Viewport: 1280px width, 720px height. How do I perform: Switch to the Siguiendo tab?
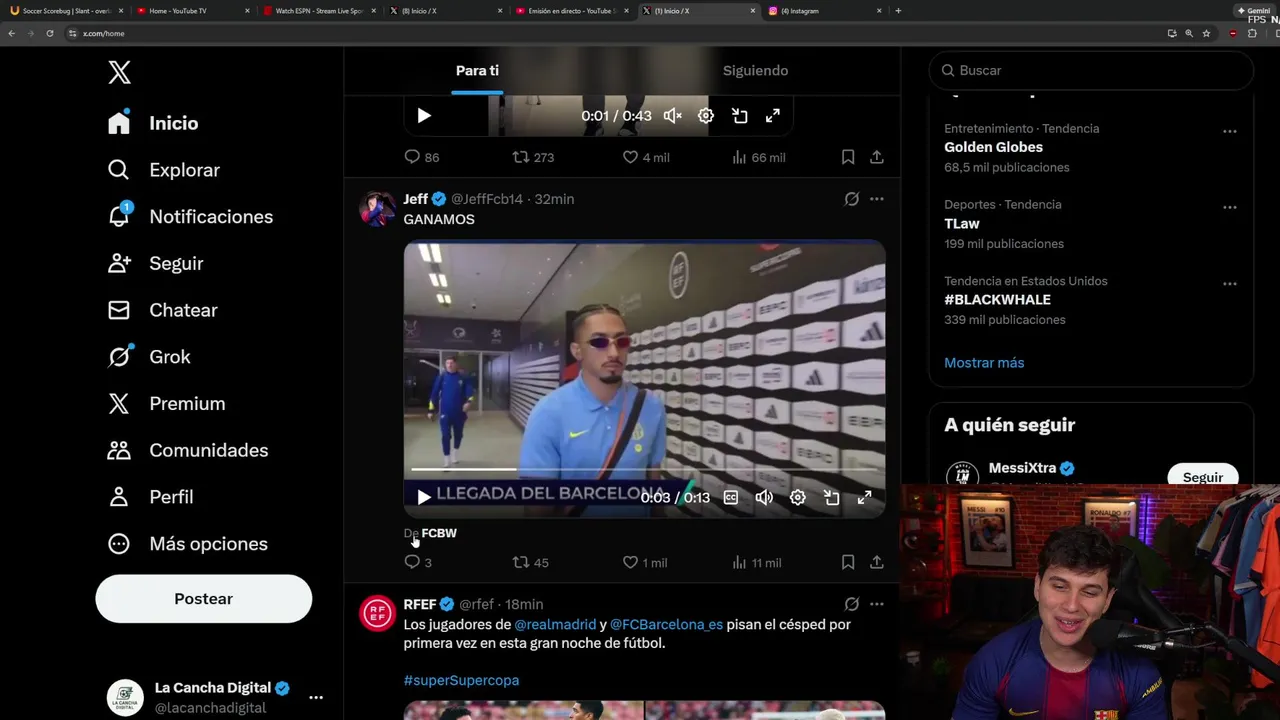(755, 71)
